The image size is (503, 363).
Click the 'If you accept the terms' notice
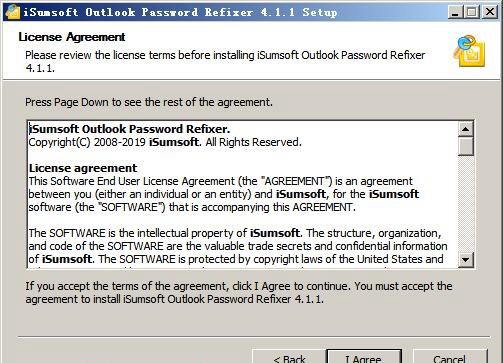point(239,293)
